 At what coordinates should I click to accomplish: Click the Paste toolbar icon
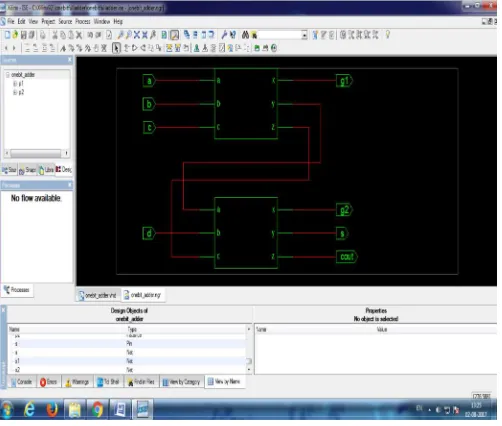click(x=71, y=35)
